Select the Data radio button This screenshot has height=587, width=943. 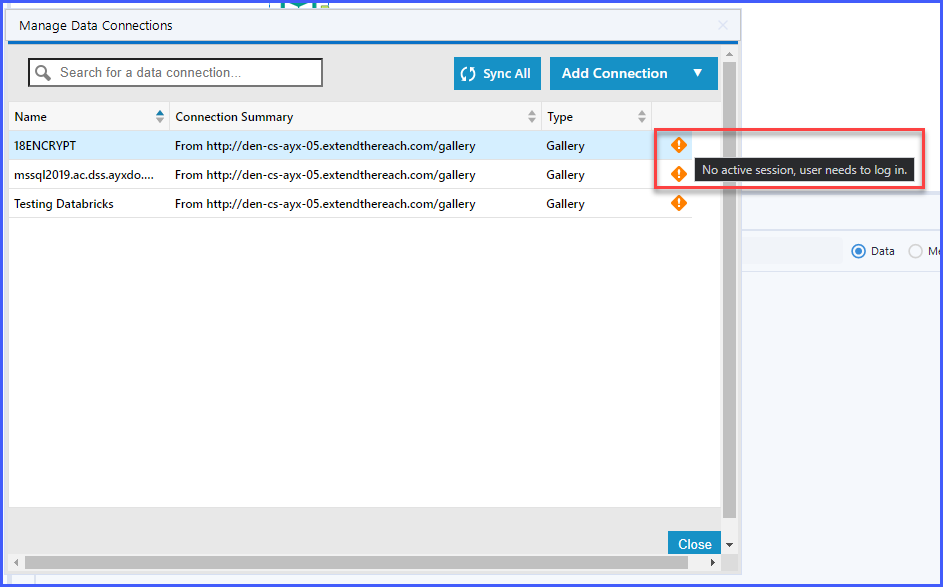[858, 251]
